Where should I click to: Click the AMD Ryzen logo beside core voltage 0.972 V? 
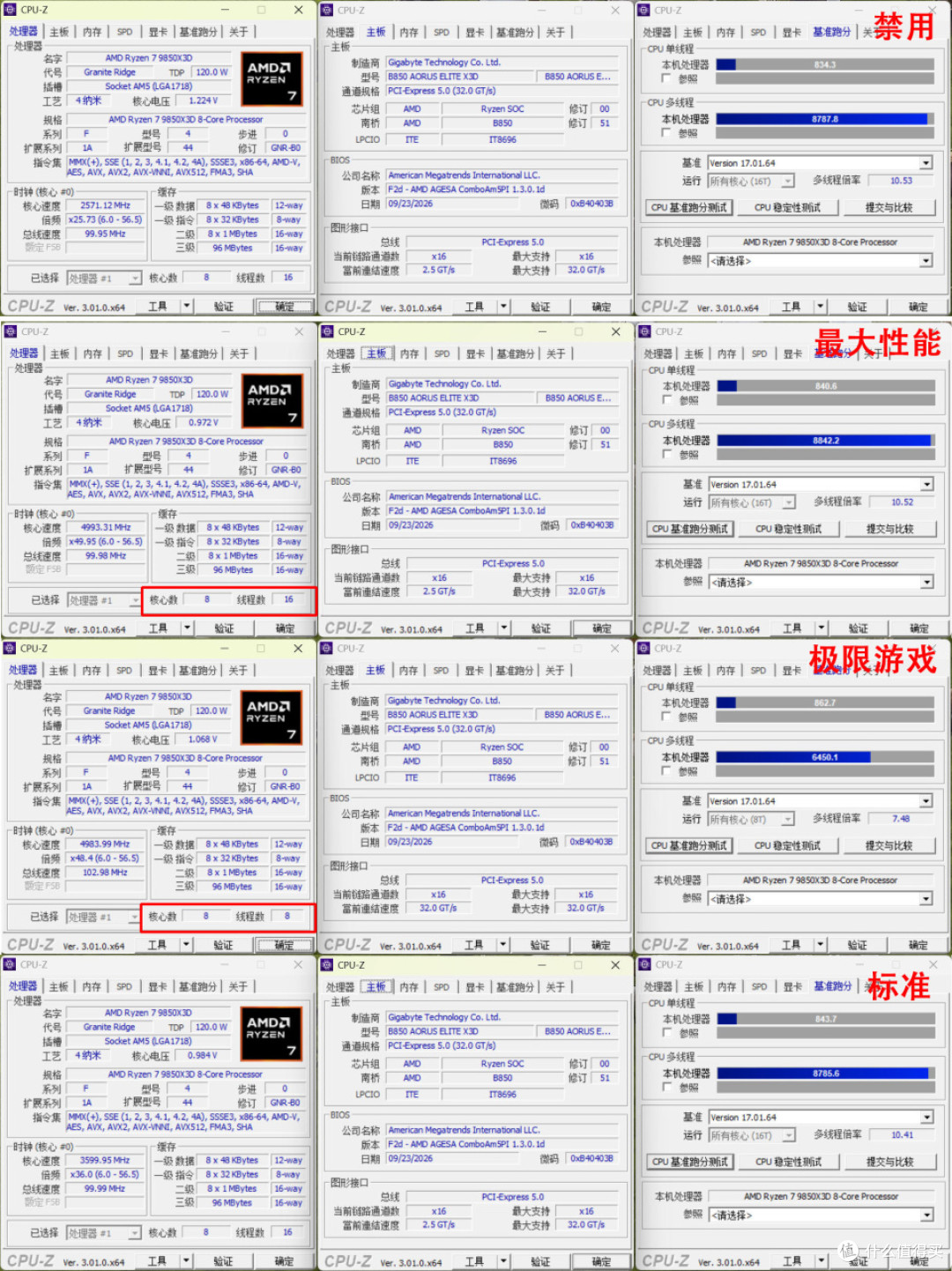click(272, 401)
